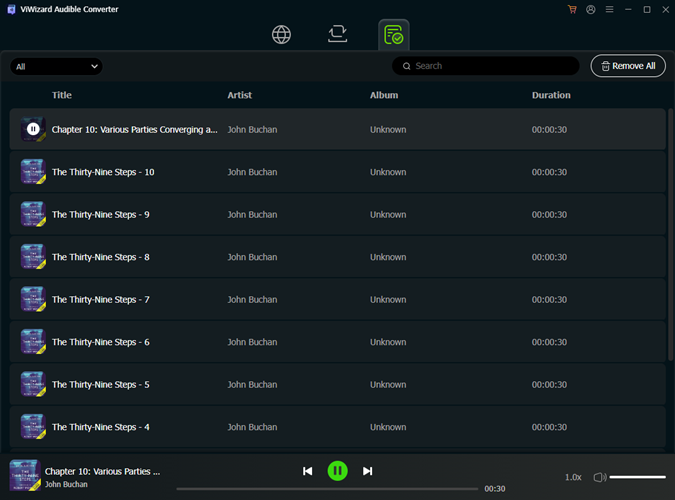Click cover of The Thirty-Nine Steps - 5
This screenshot has width=675, height=500.
pos(33,384)
